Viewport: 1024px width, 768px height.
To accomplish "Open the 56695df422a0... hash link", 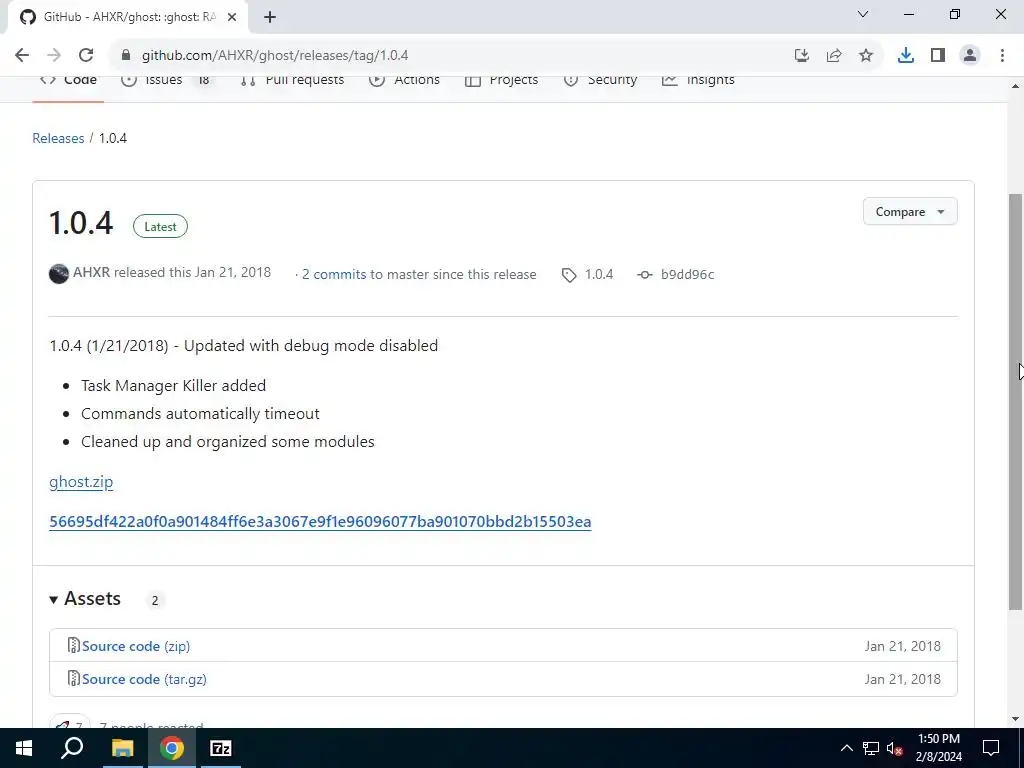I will [x=320, y=522].
